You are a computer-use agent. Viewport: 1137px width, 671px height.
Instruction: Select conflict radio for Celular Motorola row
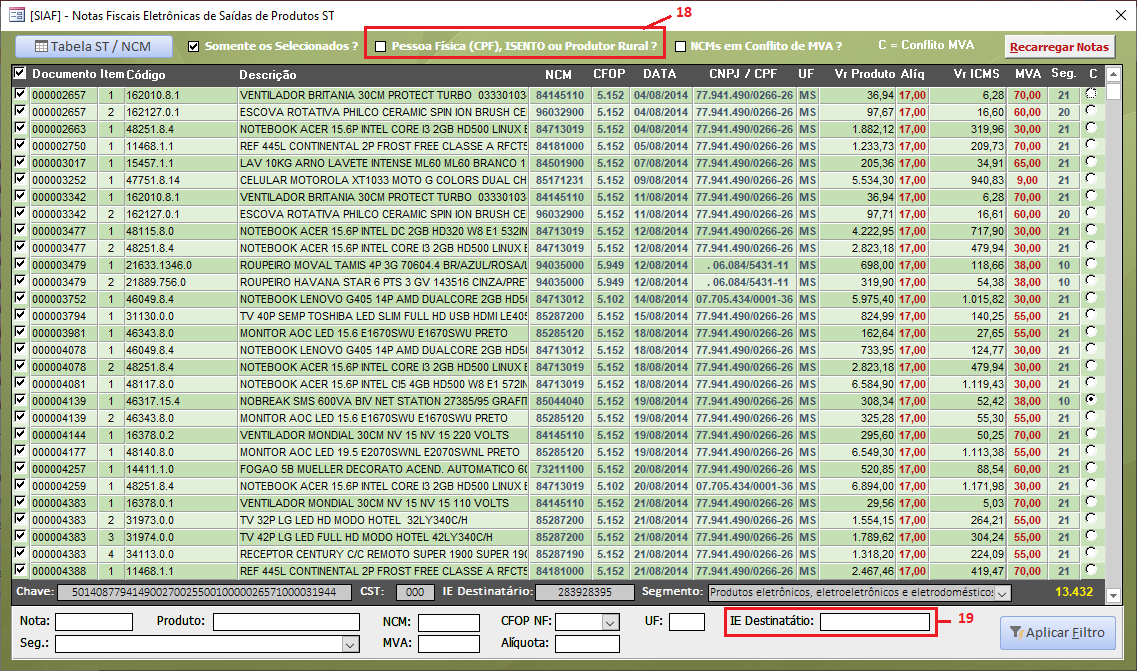(1090, 180)
